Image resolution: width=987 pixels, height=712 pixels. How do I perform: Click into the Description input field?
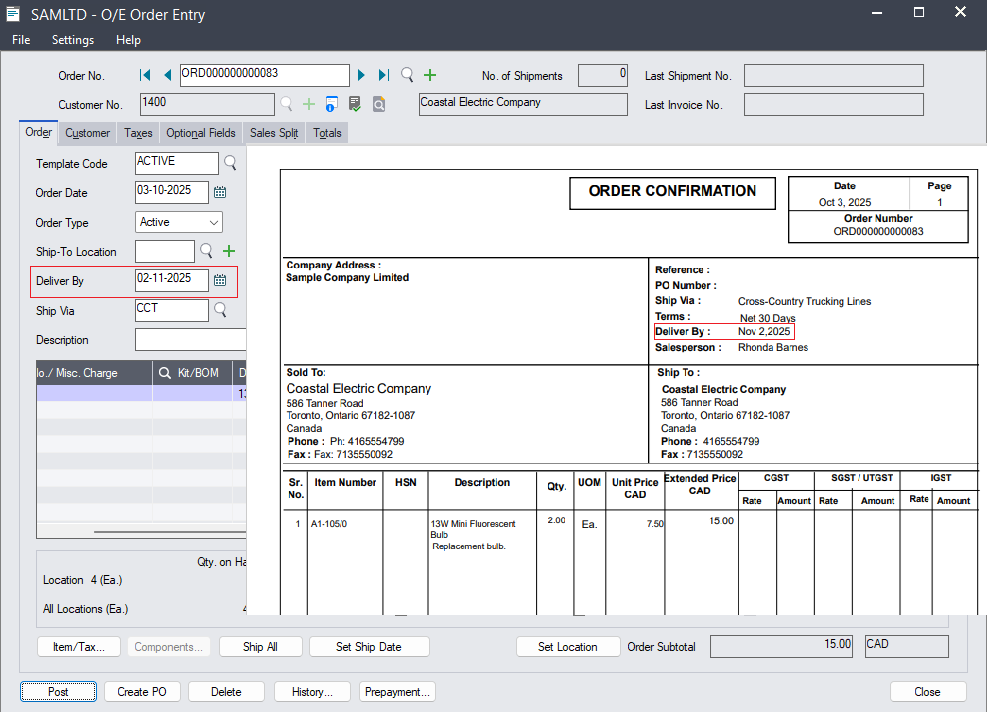click(x=190, y=340)
